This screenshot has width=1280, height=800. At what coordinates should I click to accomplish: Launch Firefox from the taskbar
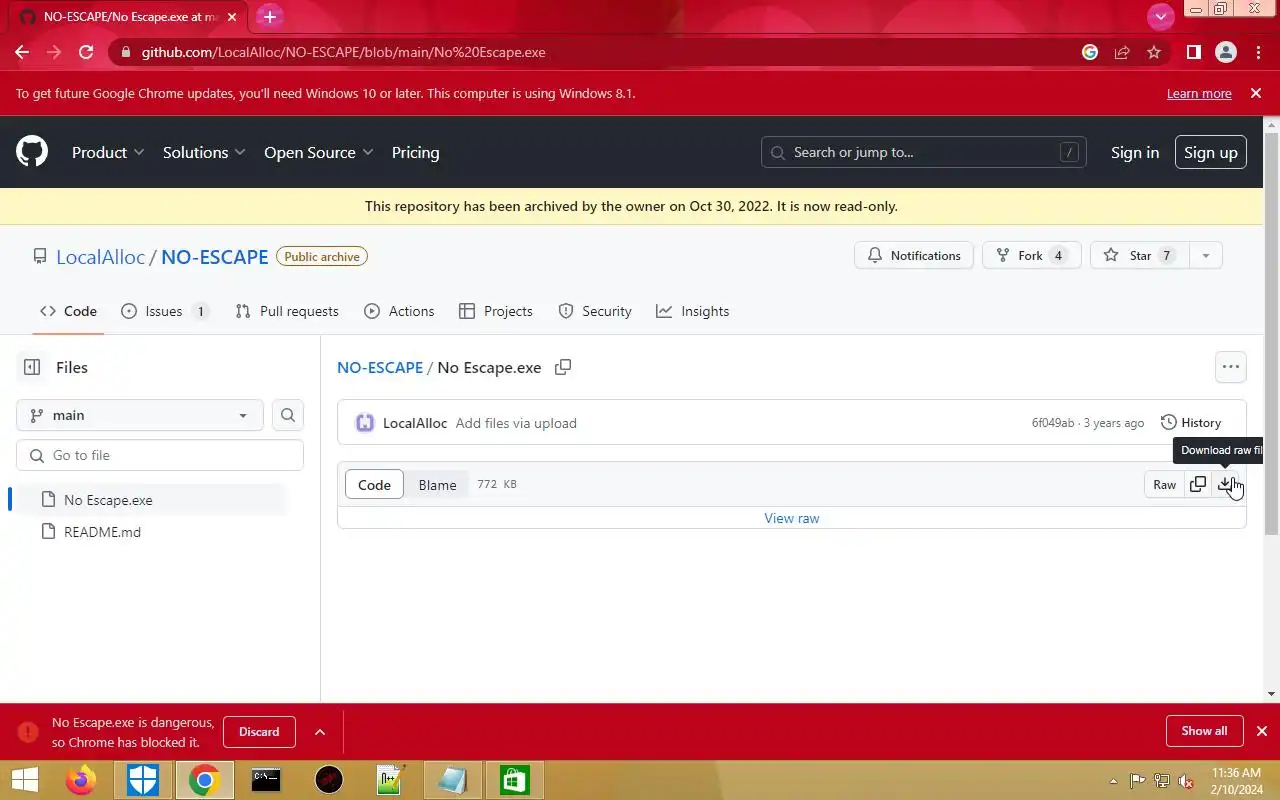(81, 780)
